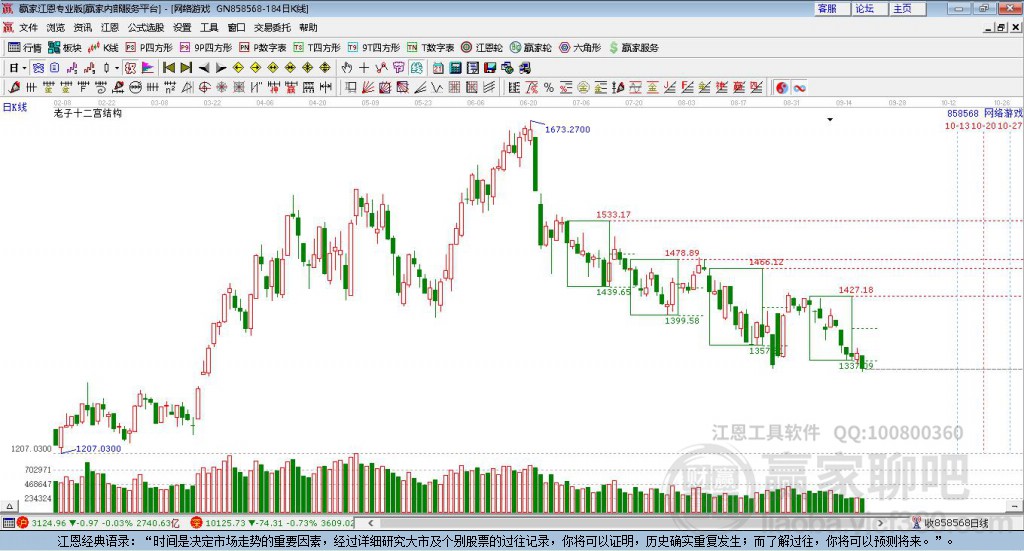
Task: Open the 资讯 menu
Action: (x=82, y=27)
